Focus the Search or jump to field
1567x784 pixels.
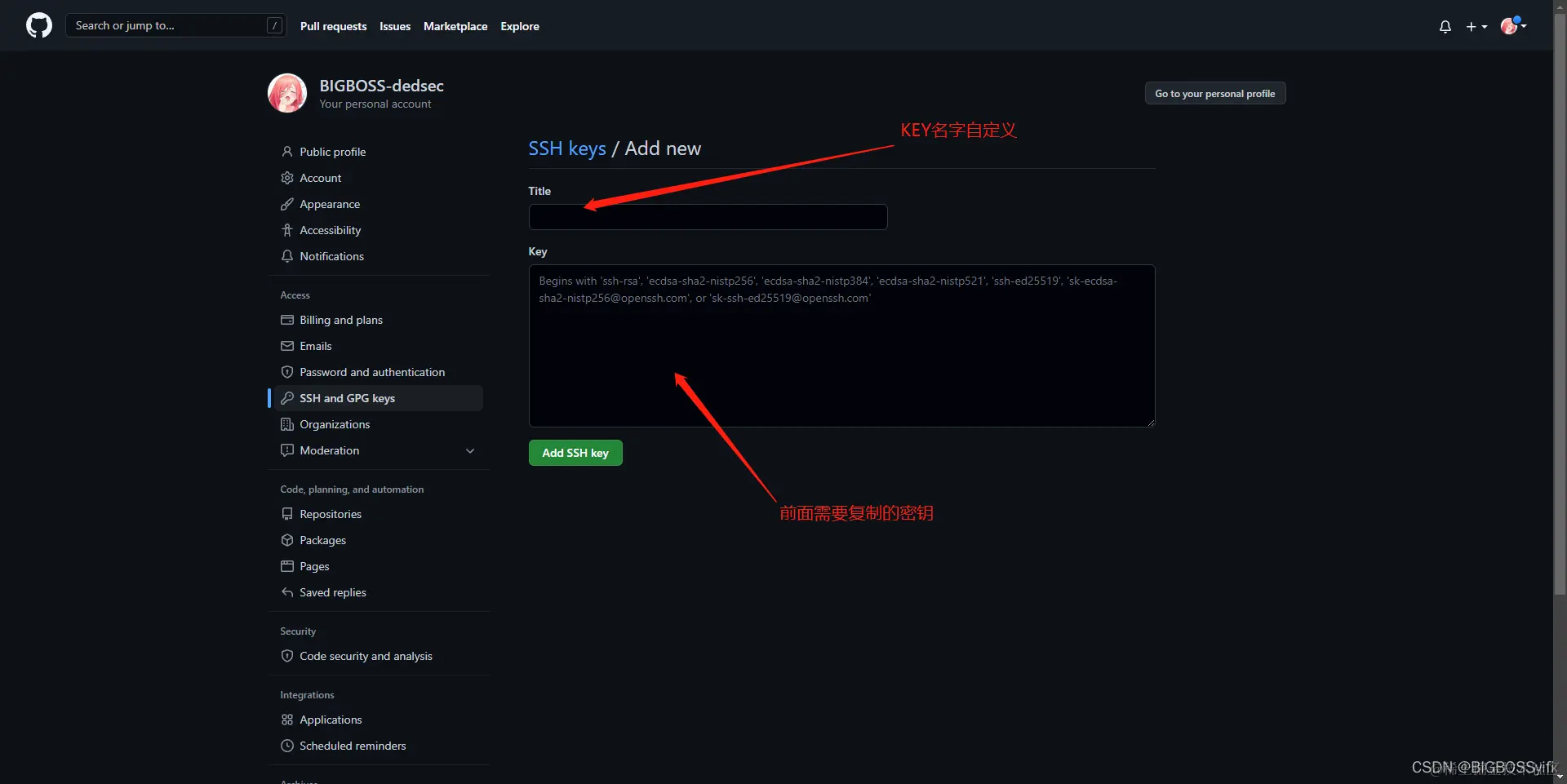point(175,25)
